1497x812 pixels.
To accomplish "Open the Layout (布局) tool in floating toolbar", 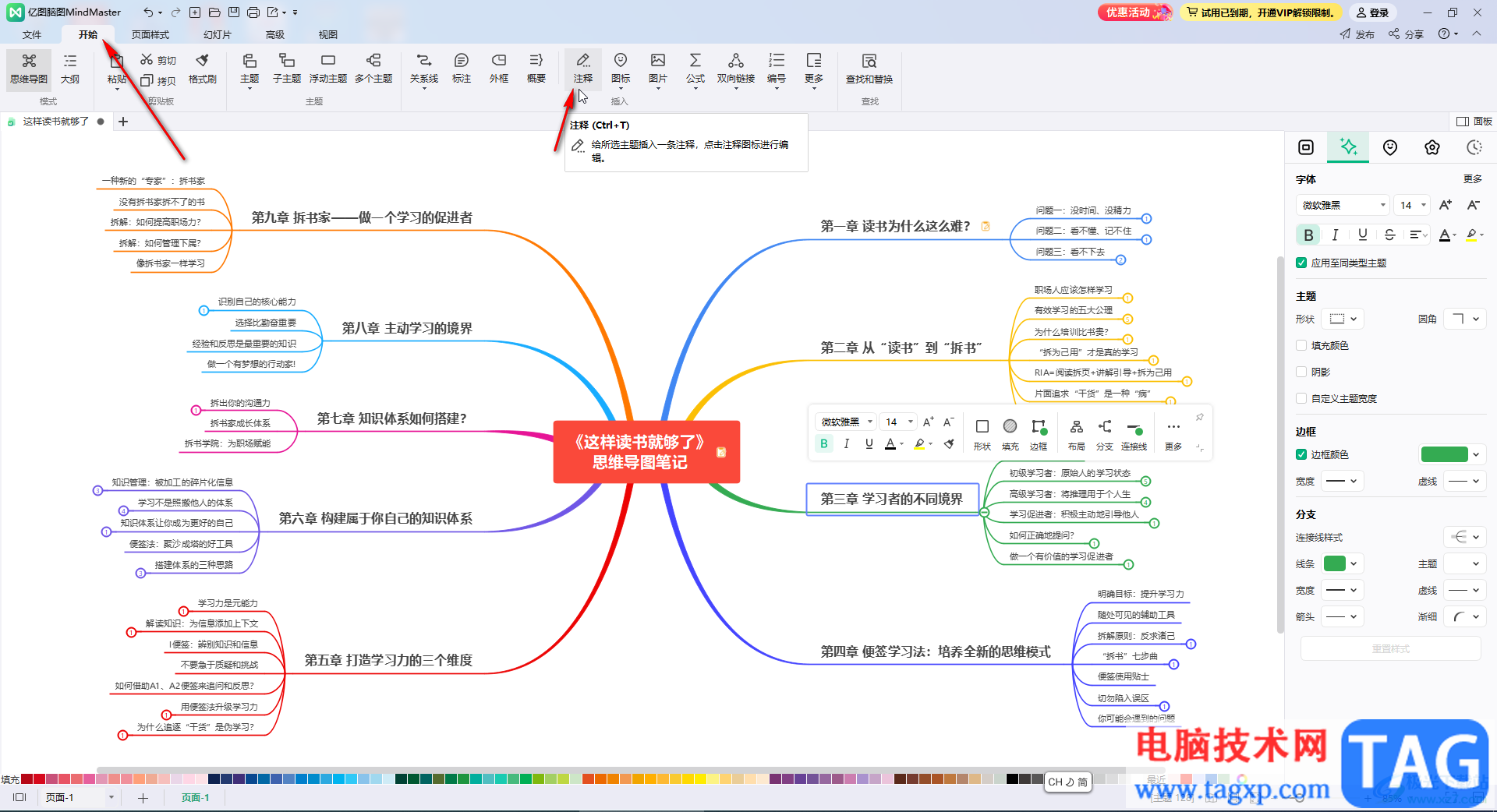I will pyautogui.click(x=1077, y=434).
